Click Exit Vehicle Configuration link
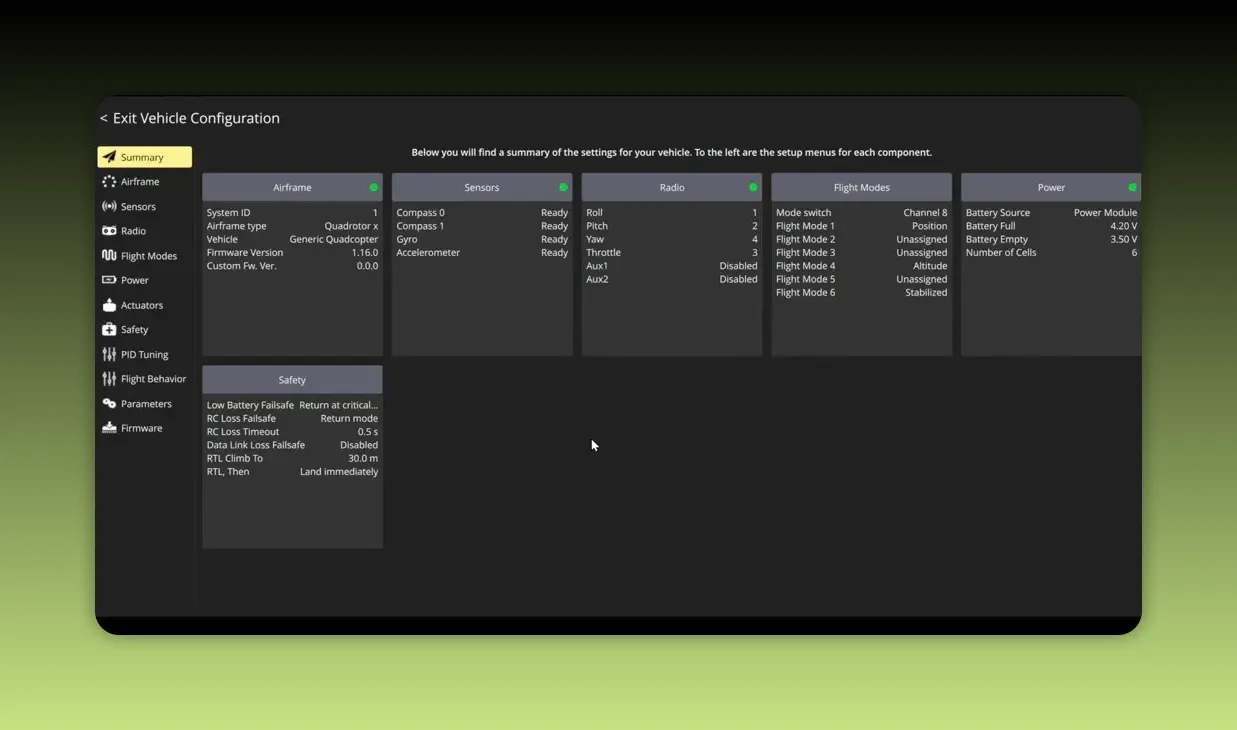1237x730 pixels. [190, 118]
